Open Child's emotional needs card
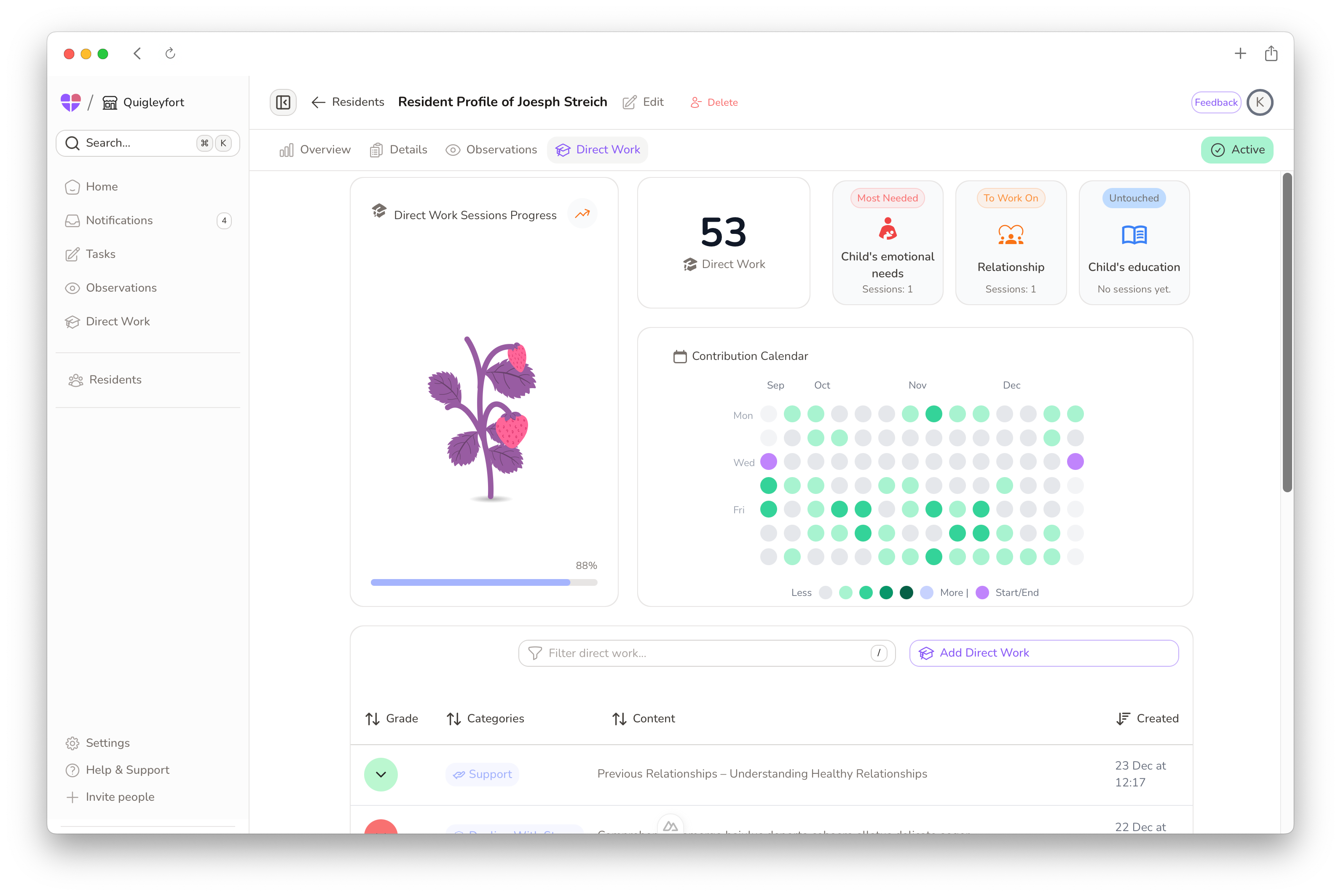Screen dimensions: 1341x896 (x=888, y=243)
